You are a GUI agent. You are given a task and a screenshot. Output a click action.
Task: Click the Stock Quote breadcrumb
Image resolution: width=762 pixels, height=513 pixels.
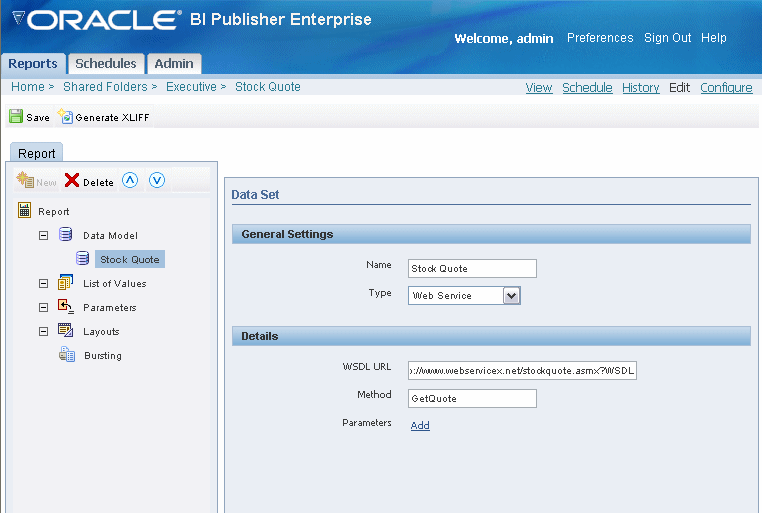tap(268, 86)
